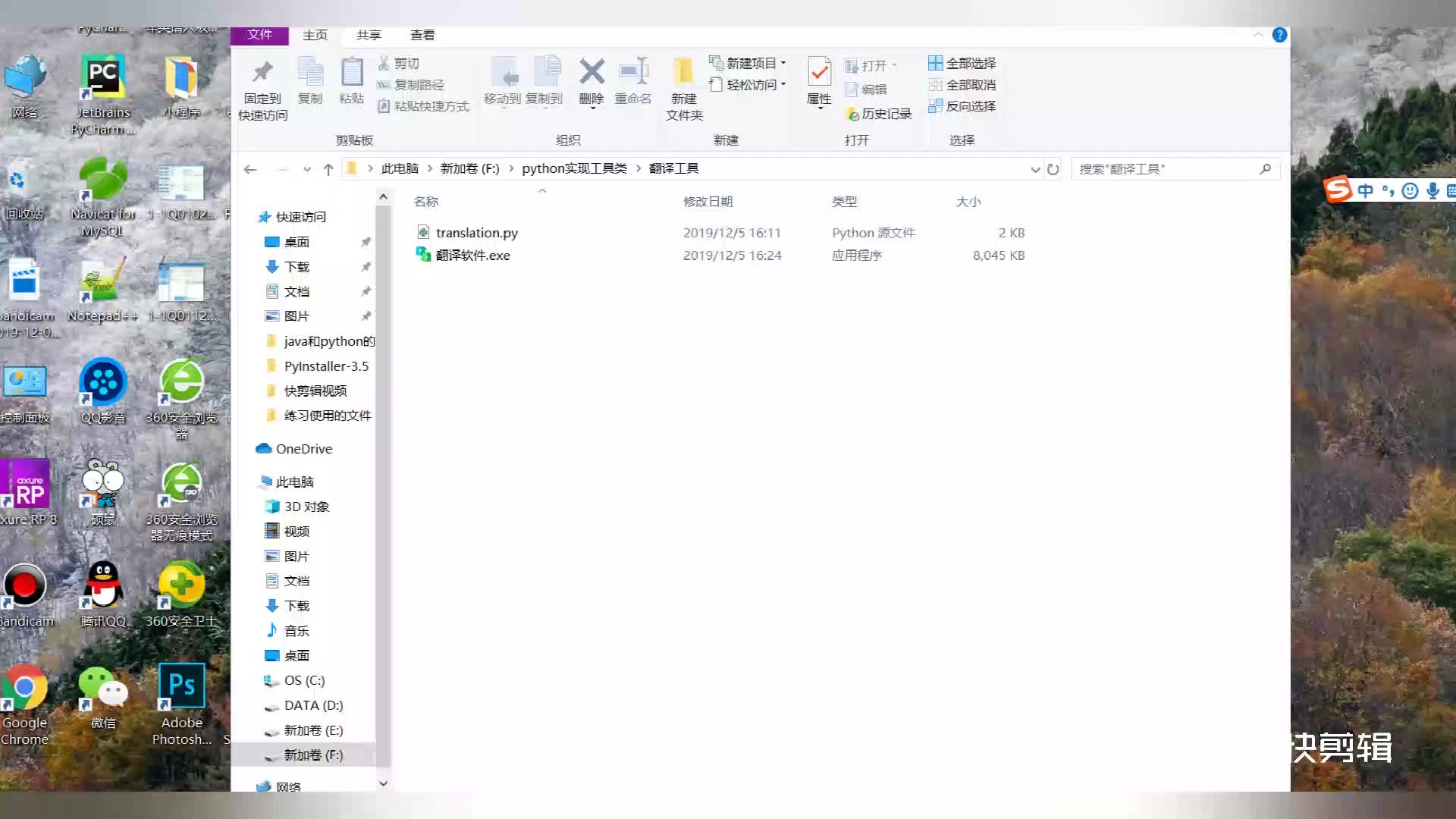Open the address bar history dropdown
Viewport: 1456px width, 819px height.
pyautogui.click(x=1034, y=169)
